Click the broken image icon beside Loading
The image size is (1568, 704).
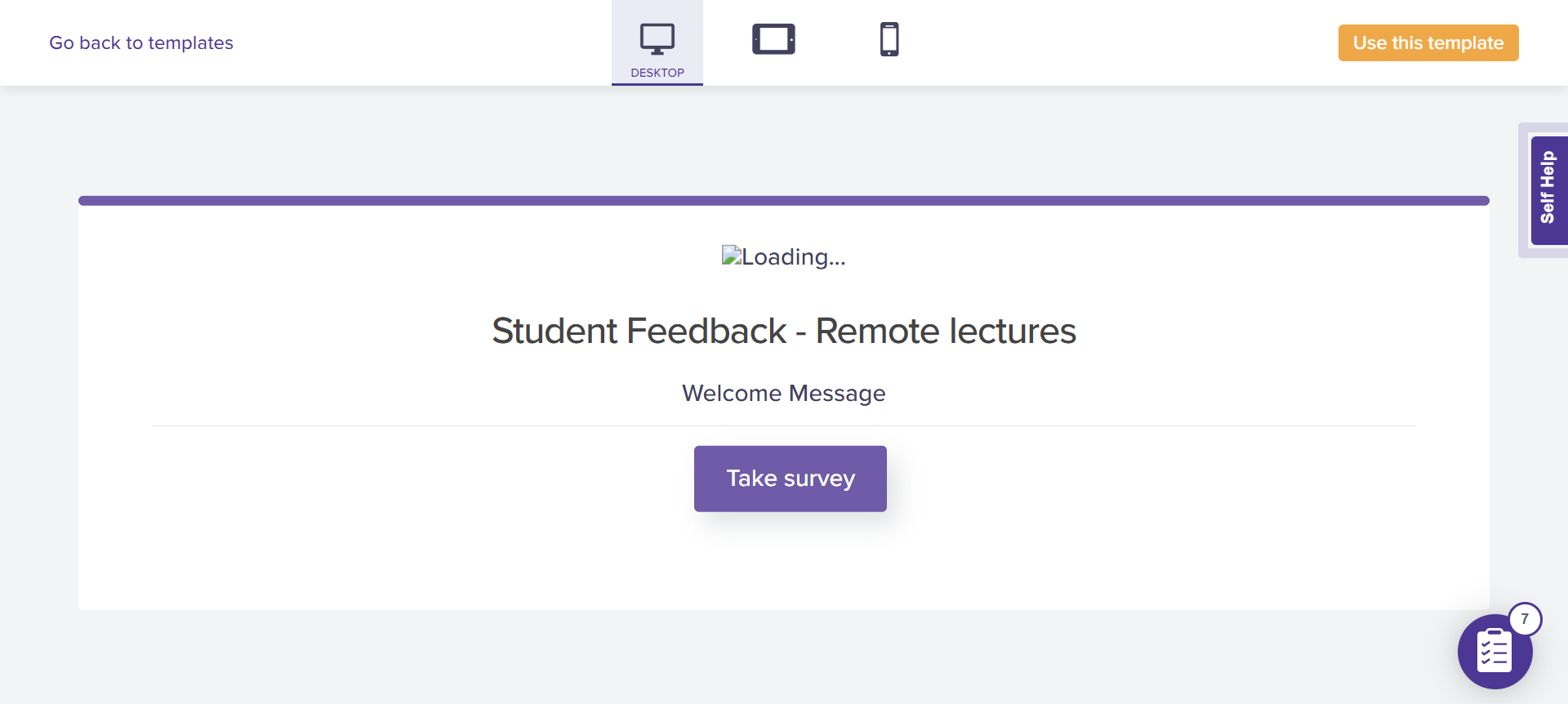tap(731, 256)
